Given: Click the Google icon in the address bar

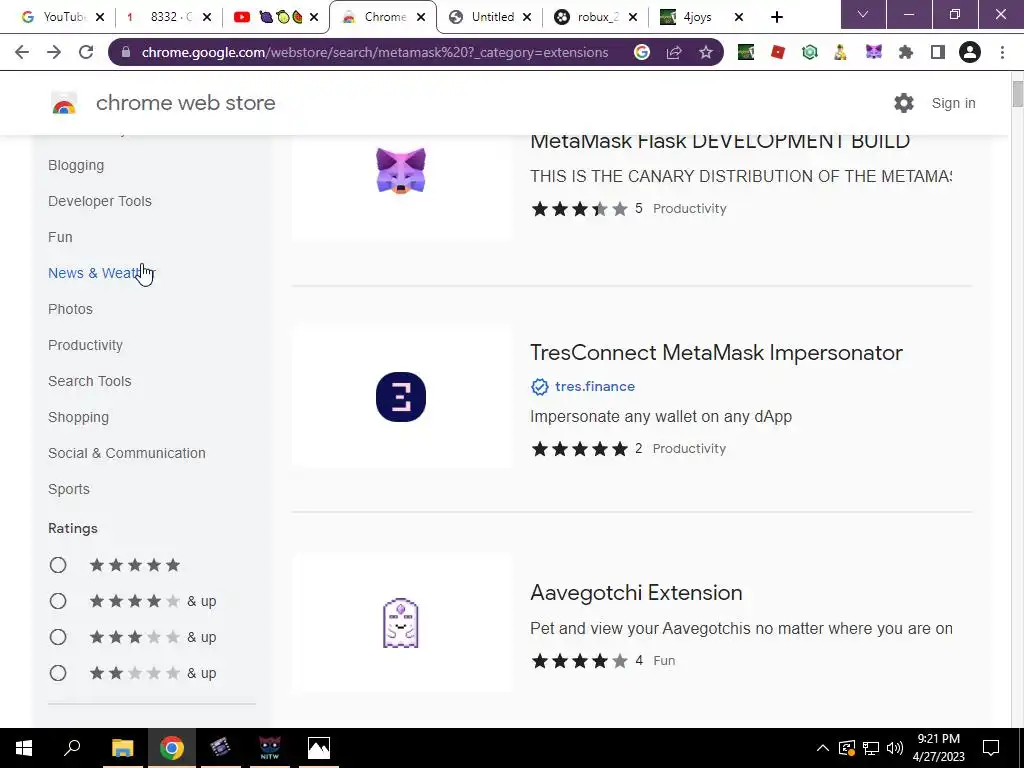Looking at the screenshot, I should (641, 52).
